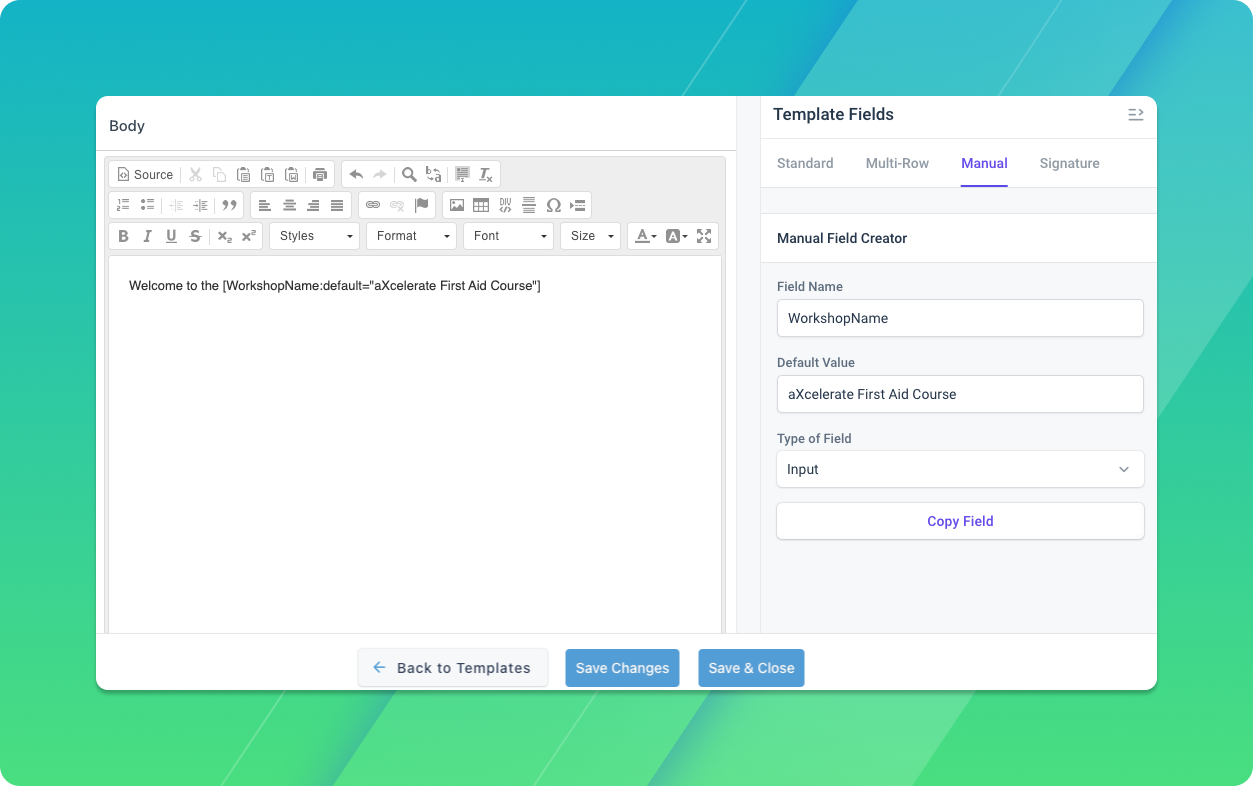Insert a bulleted list
Viewport: 1253px width, 786px height.
point(147,205)
